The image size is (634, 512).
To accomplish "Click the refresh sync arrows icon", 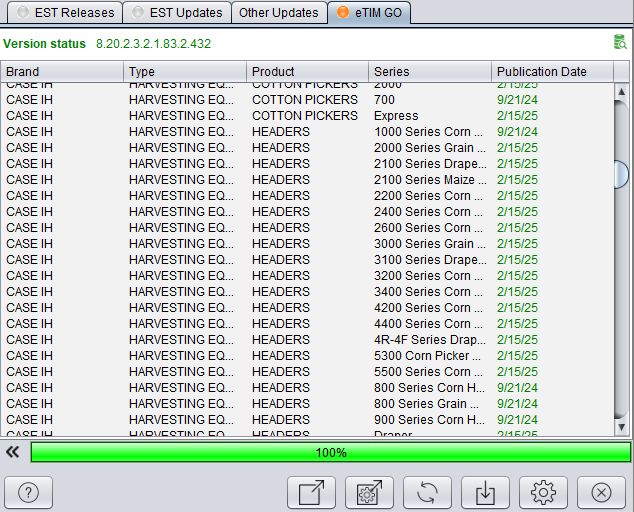I will [427, 493].
